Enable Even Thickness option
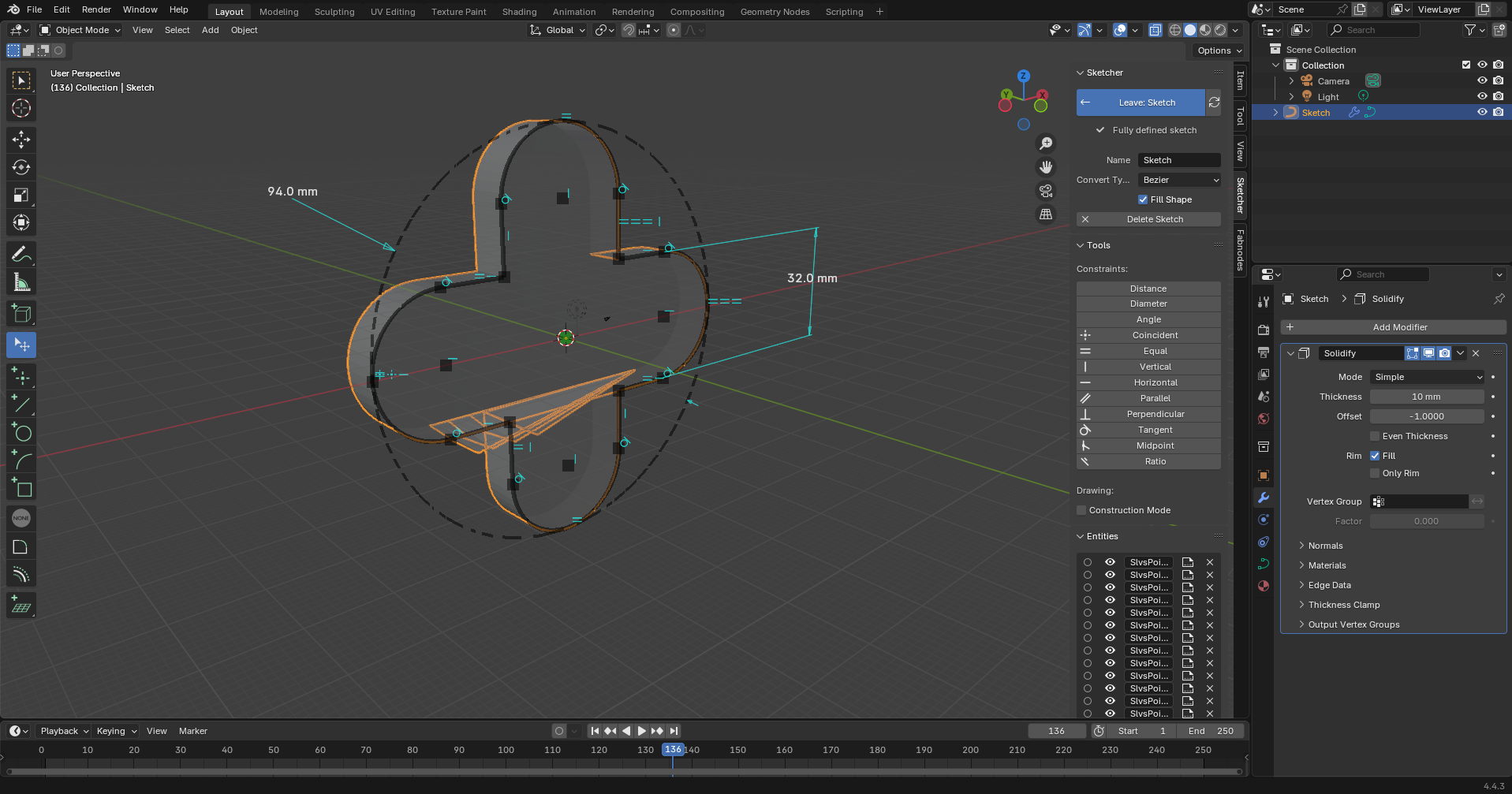The height and width of the screenshot is (794, 1512). tap(1375, 436)
